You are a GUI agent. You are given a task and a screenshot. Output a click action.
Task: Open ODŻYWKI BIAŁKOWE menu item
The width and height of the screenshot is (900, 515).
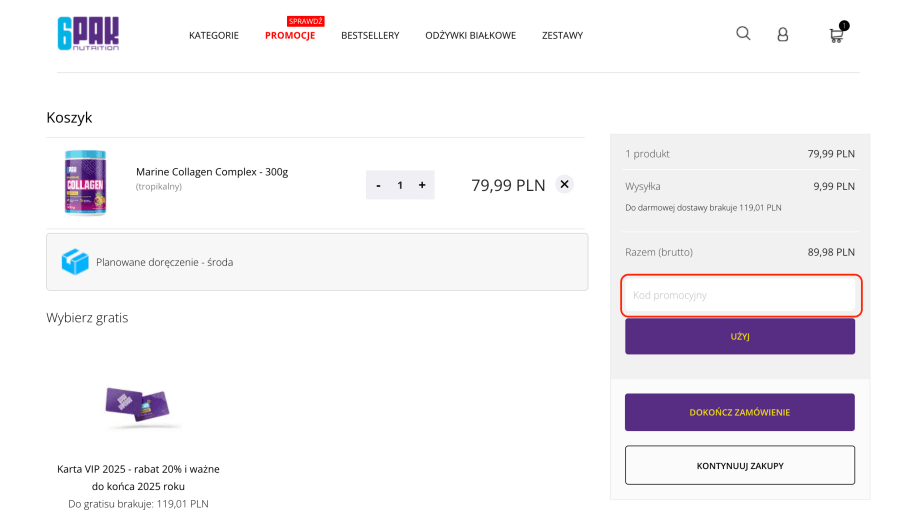471,36
